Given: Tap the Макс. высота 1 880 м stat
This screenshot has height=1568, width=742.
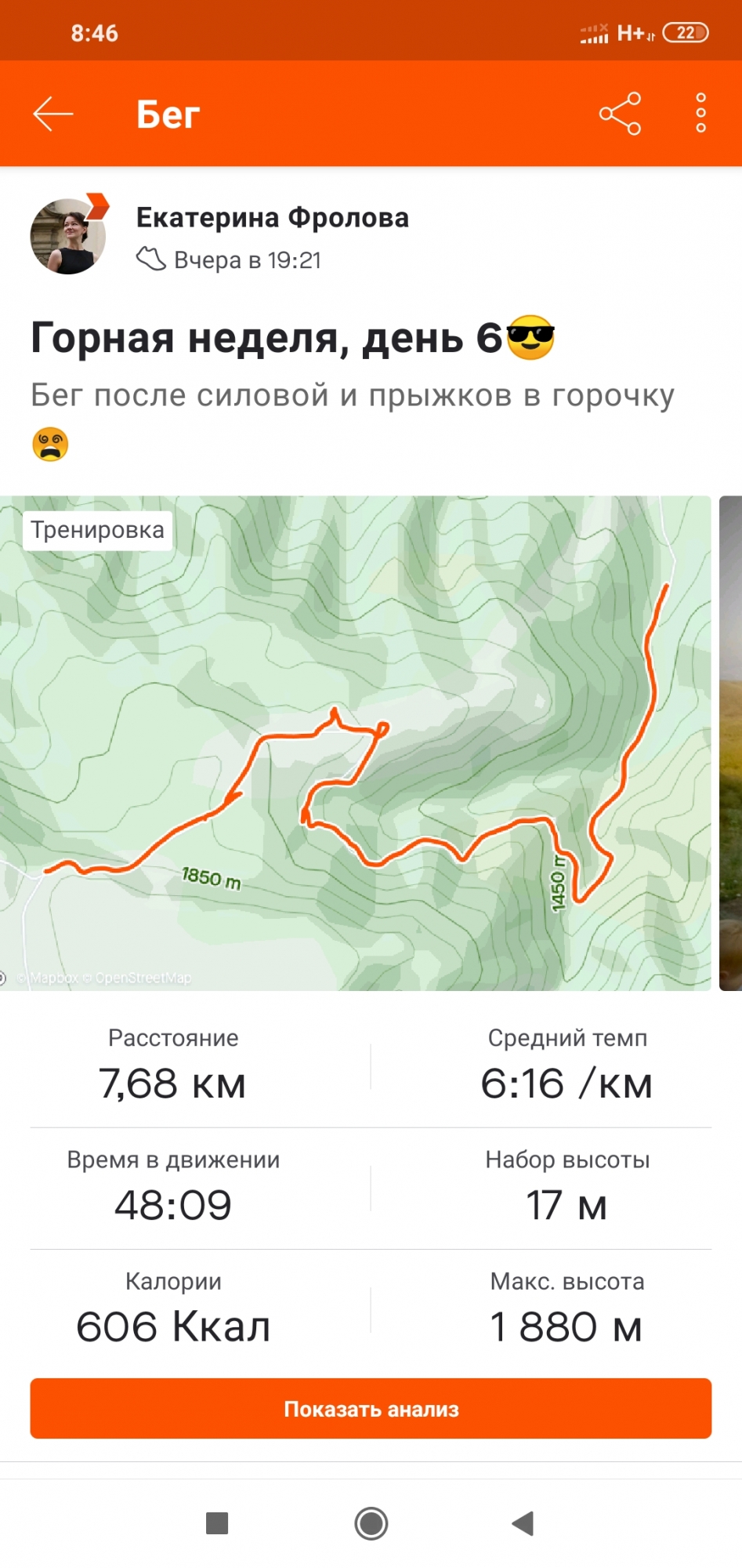Looking at the screenshot, I should tap(567, 1309).
